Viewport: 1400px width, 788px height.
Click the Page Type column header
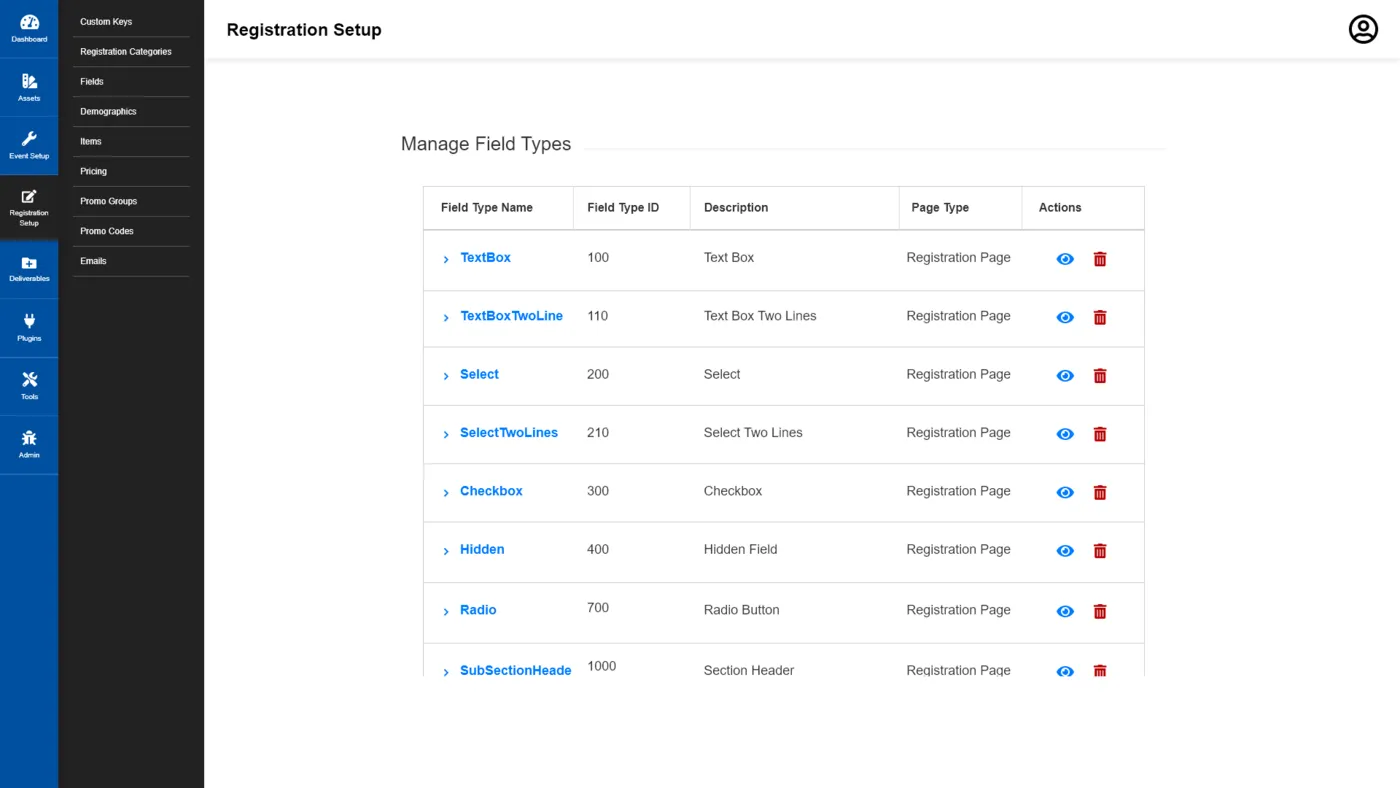pos(940,208)
